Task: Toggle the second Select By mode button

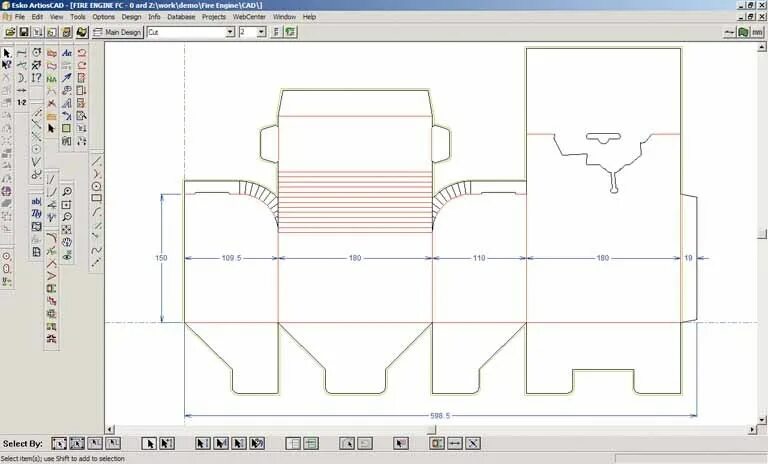Action: [x=77, y=443]
